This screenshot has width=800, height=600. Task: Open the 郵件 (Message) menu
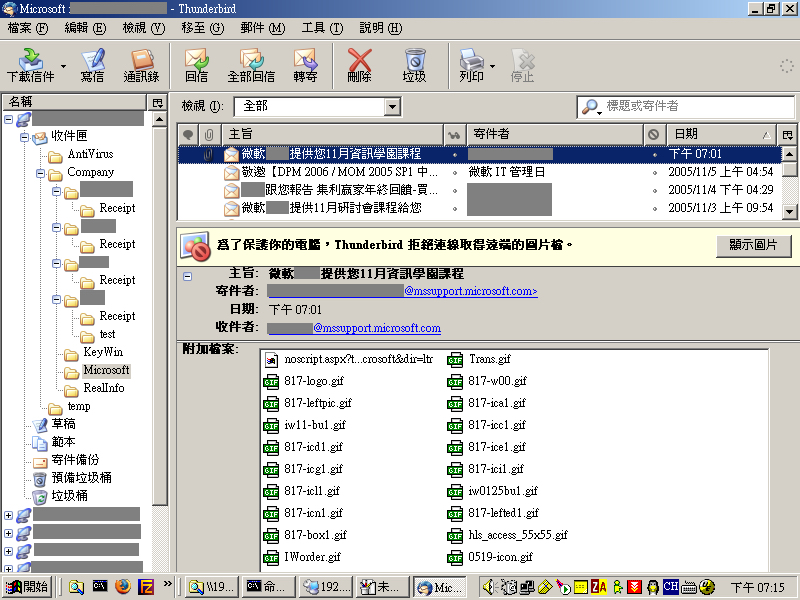260,28
